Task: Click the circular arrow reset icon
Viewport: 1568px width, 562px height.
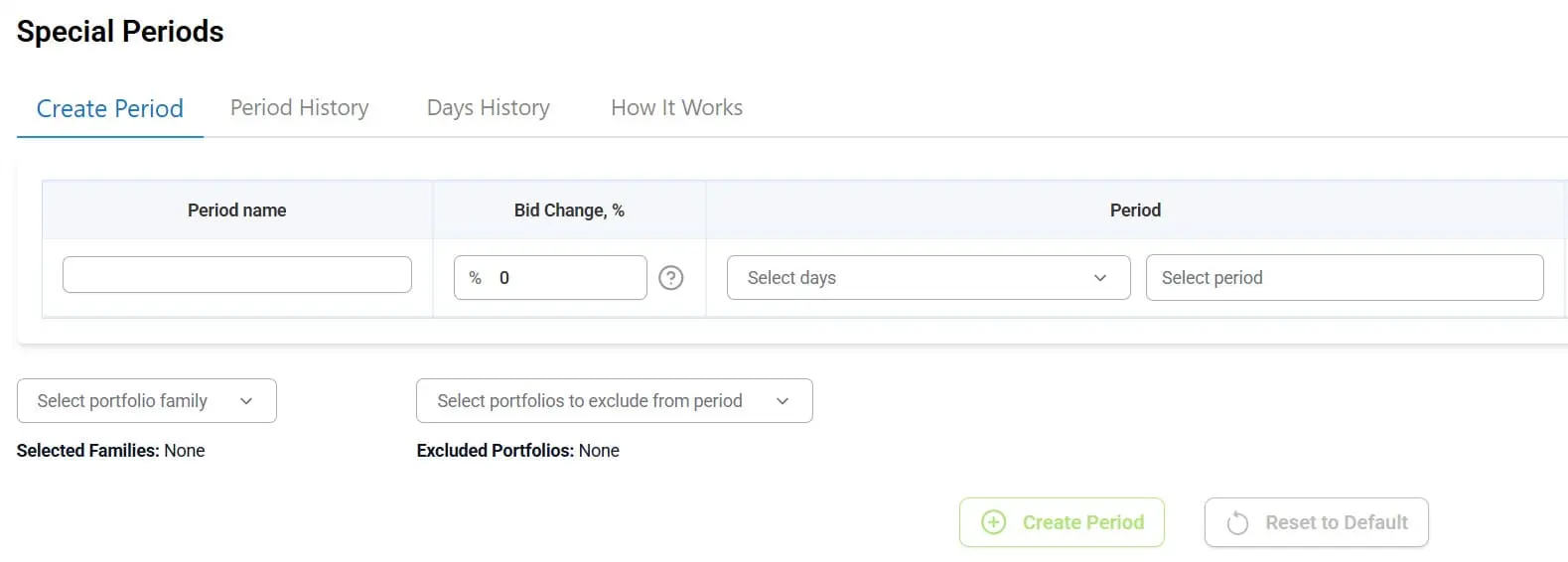Action: pyautogui.click(x=1237, y=523)
